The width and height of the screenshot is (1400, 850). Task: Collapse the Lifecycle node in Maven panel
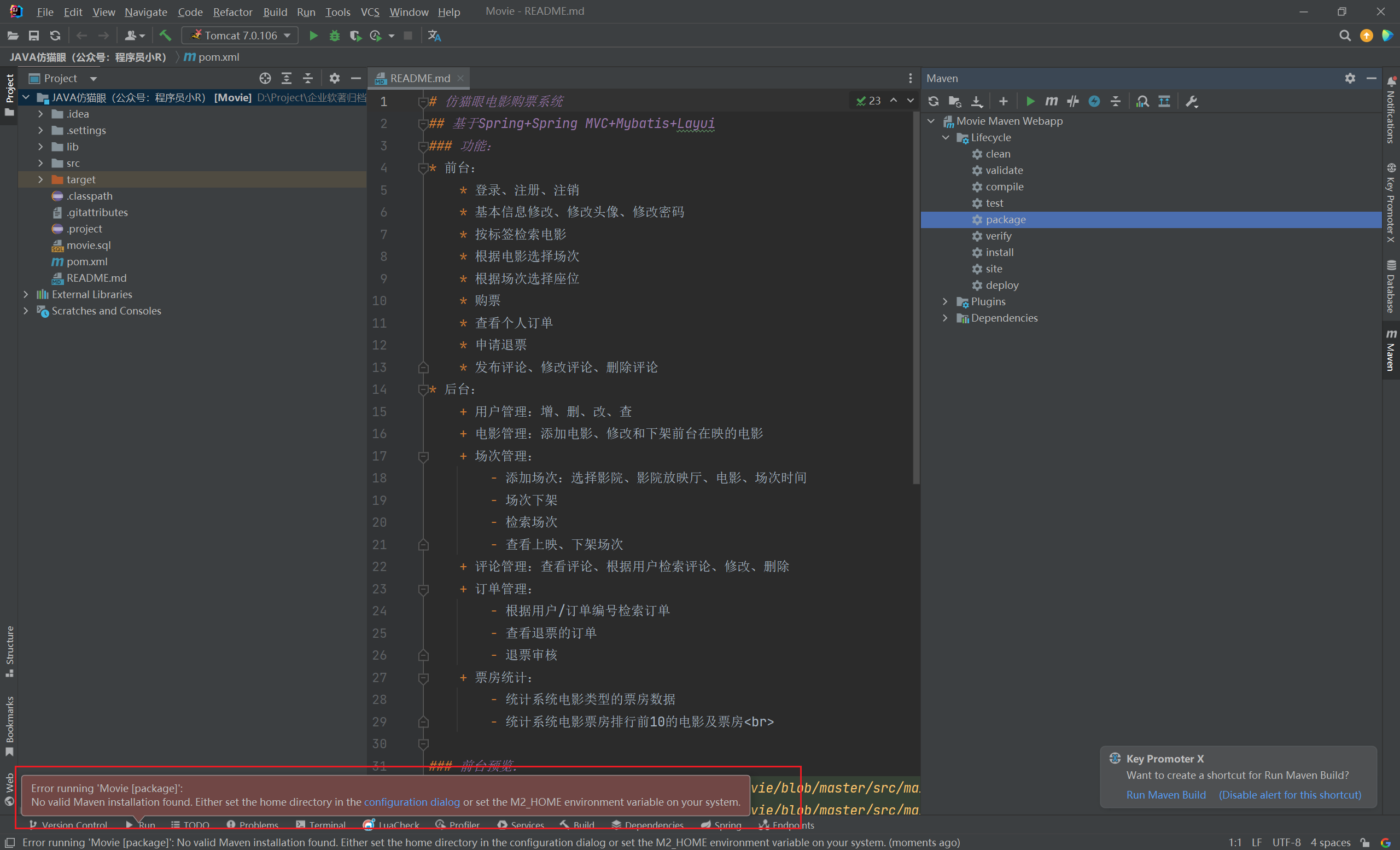pyautogui.click(x=945, y=137)
